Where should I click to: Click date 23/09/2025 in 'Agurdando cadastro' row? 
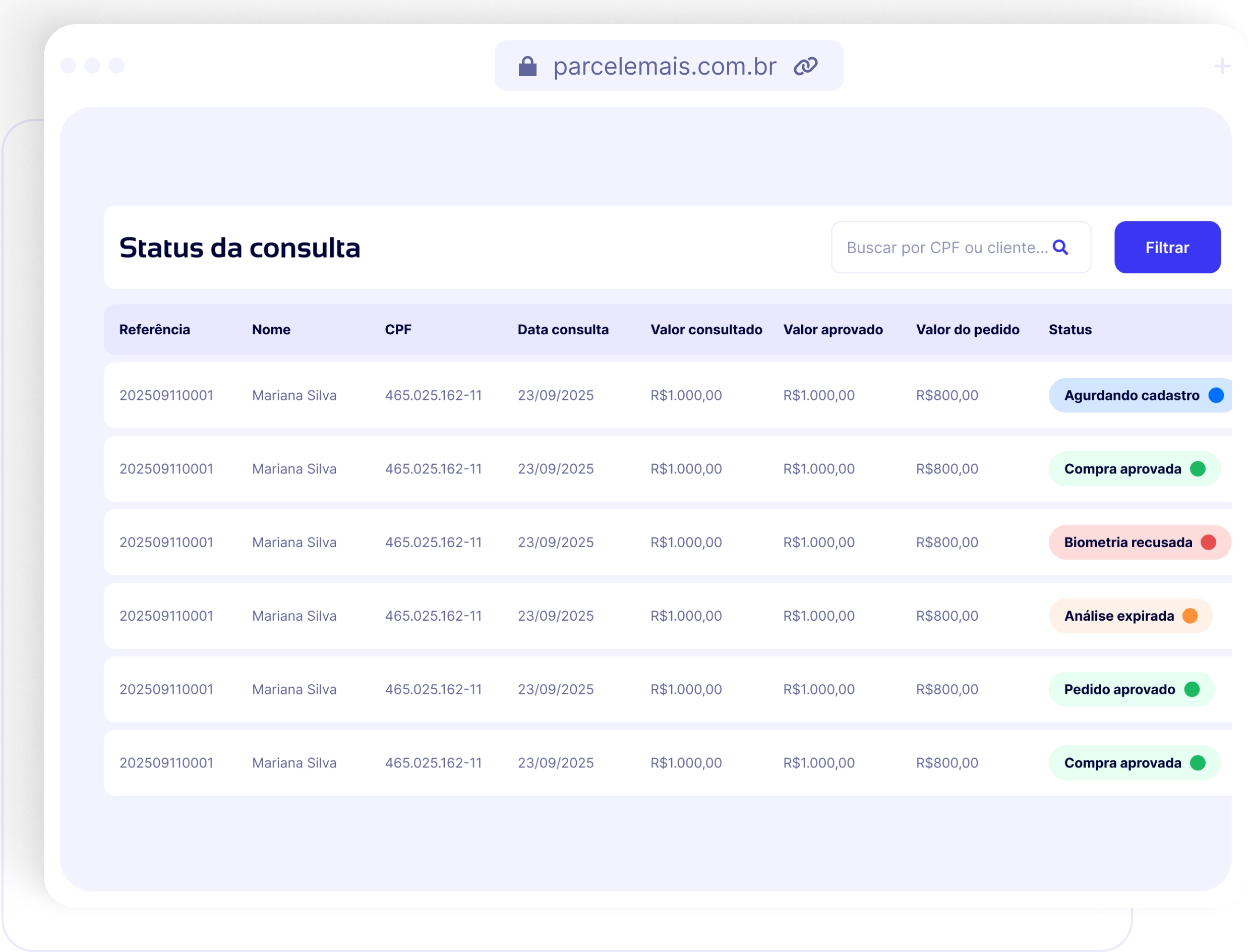coord(555,395)
